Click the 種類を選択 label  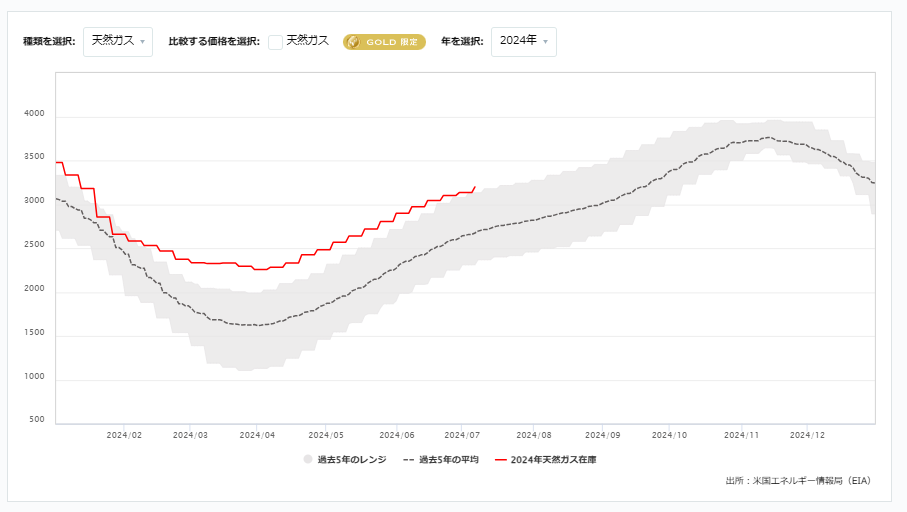pos(49,42)
